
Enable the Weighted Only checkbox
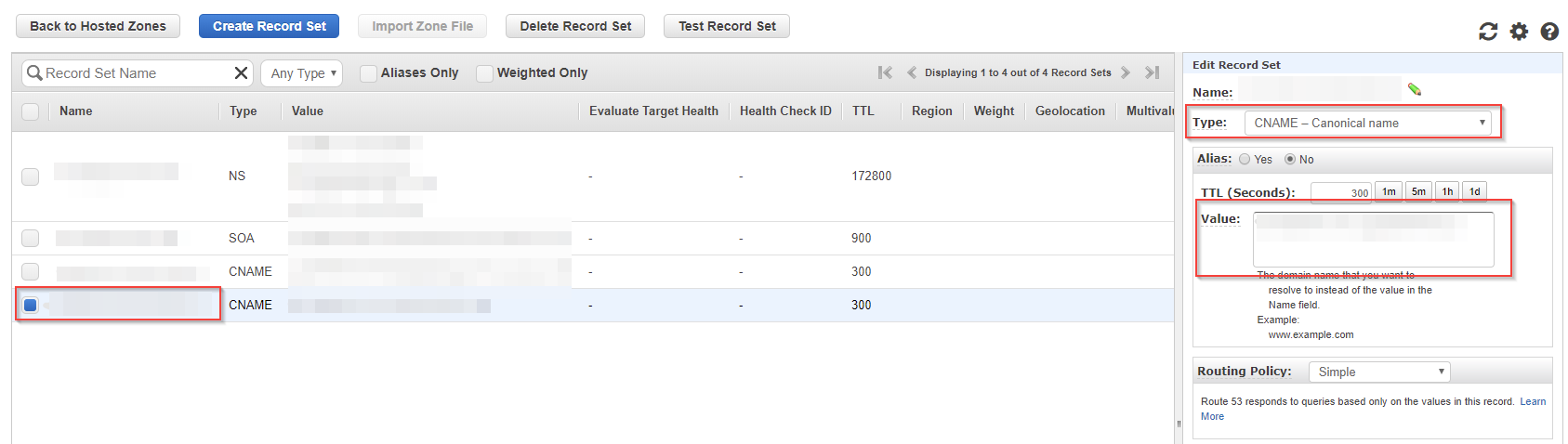[x=484, y=73]
